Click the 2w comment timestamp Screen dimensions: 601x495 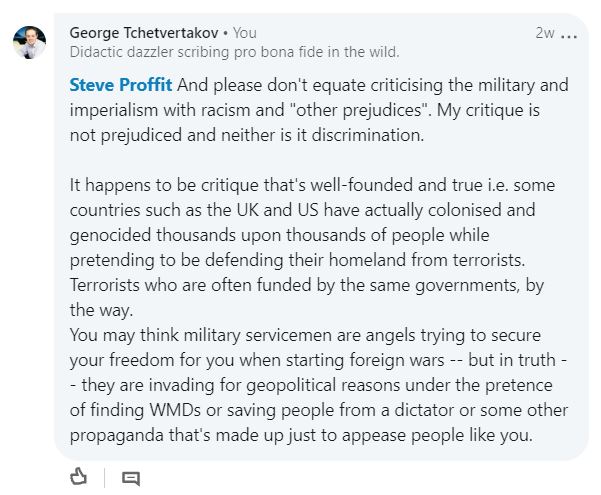point(545,33)
